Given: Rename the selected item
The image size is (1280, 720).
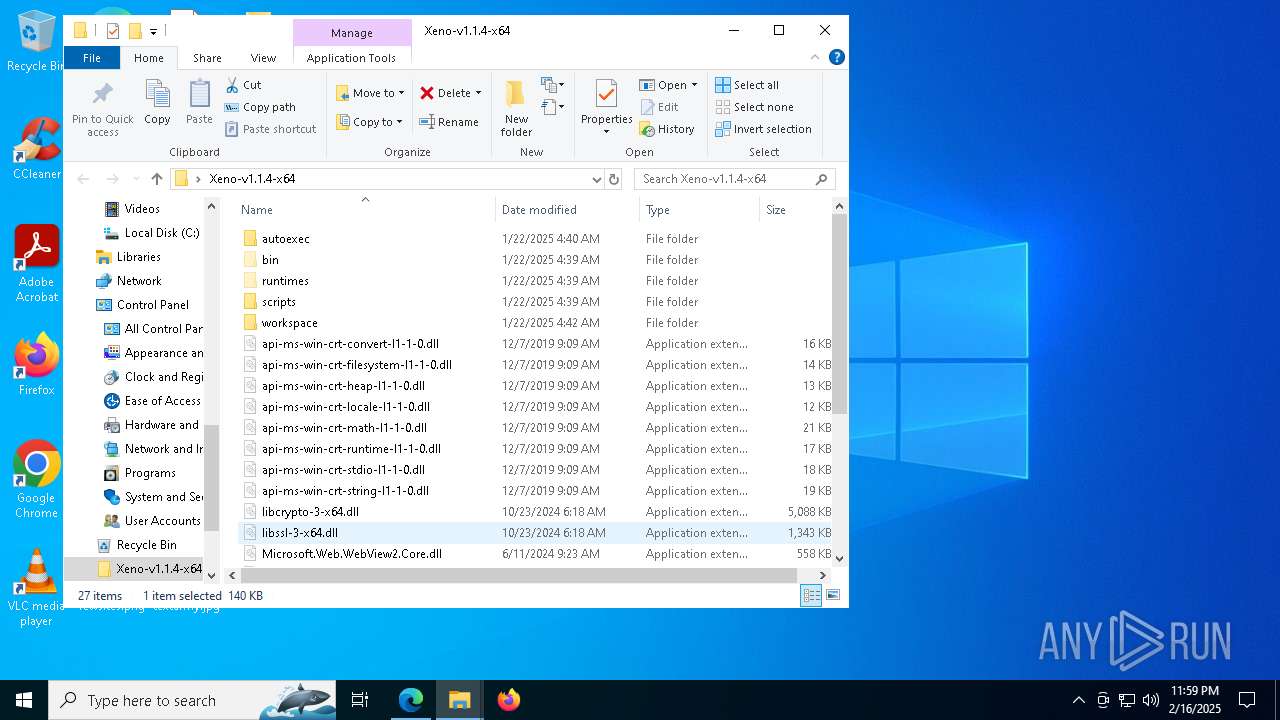Looking at the screenshot, I should (449, 122).
